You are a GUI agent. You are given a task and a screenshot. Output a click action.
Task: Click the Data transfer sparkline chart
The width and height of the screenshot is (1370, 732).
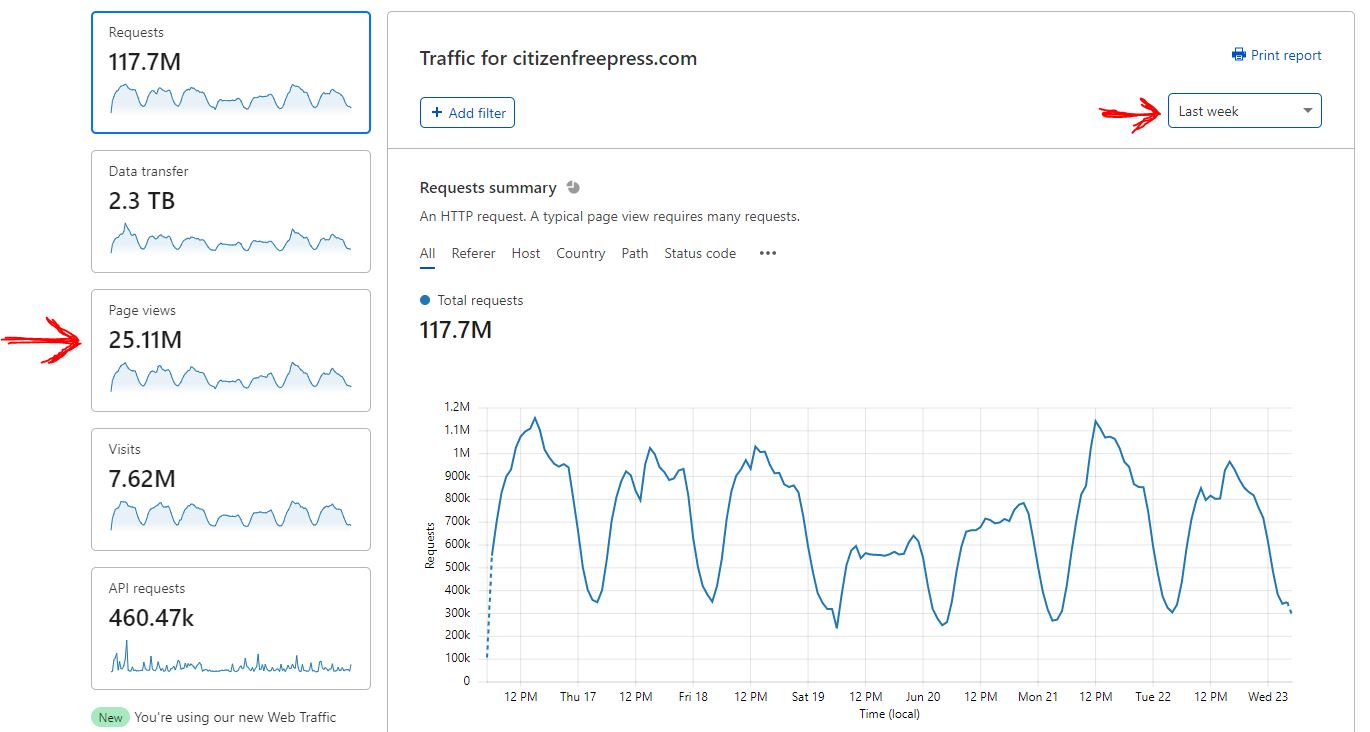[x=230, y=238]
